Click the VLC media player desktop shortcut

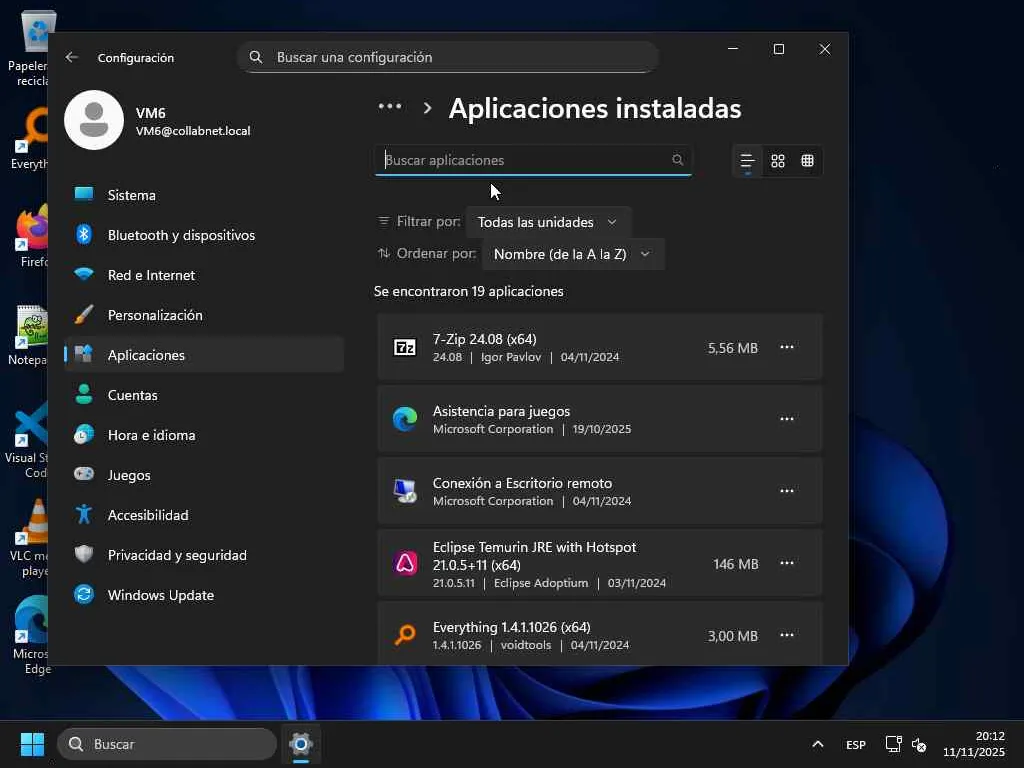[x=30, y=539]
